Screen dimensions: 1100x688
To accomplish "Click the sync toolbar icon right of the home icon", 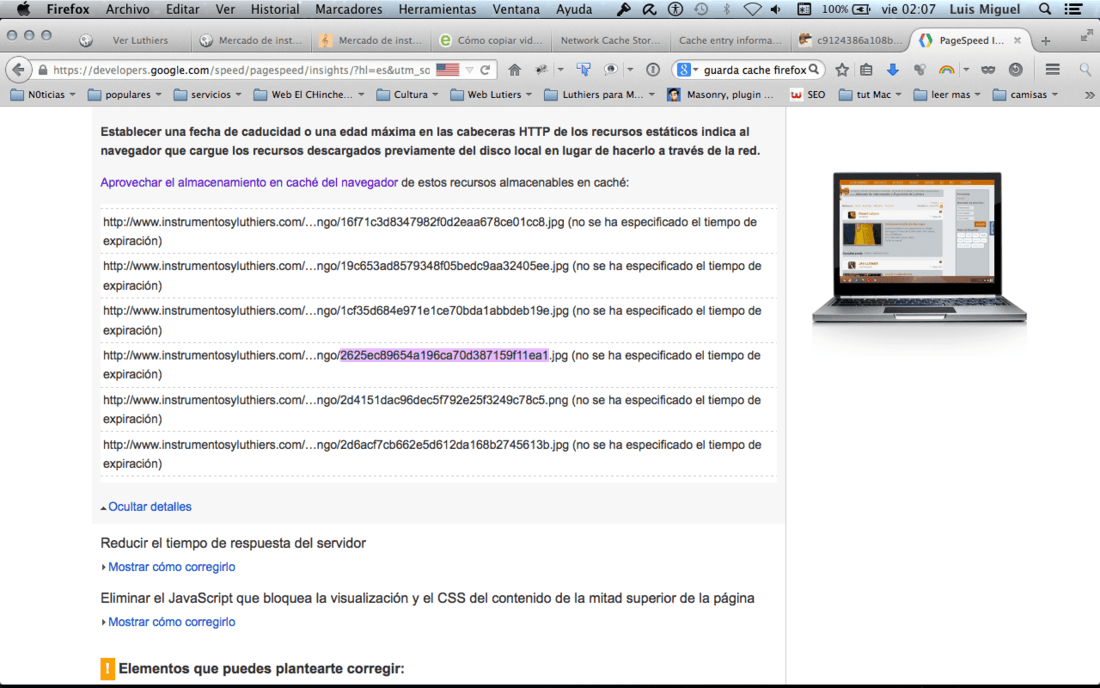I will [x=541, y=69].
